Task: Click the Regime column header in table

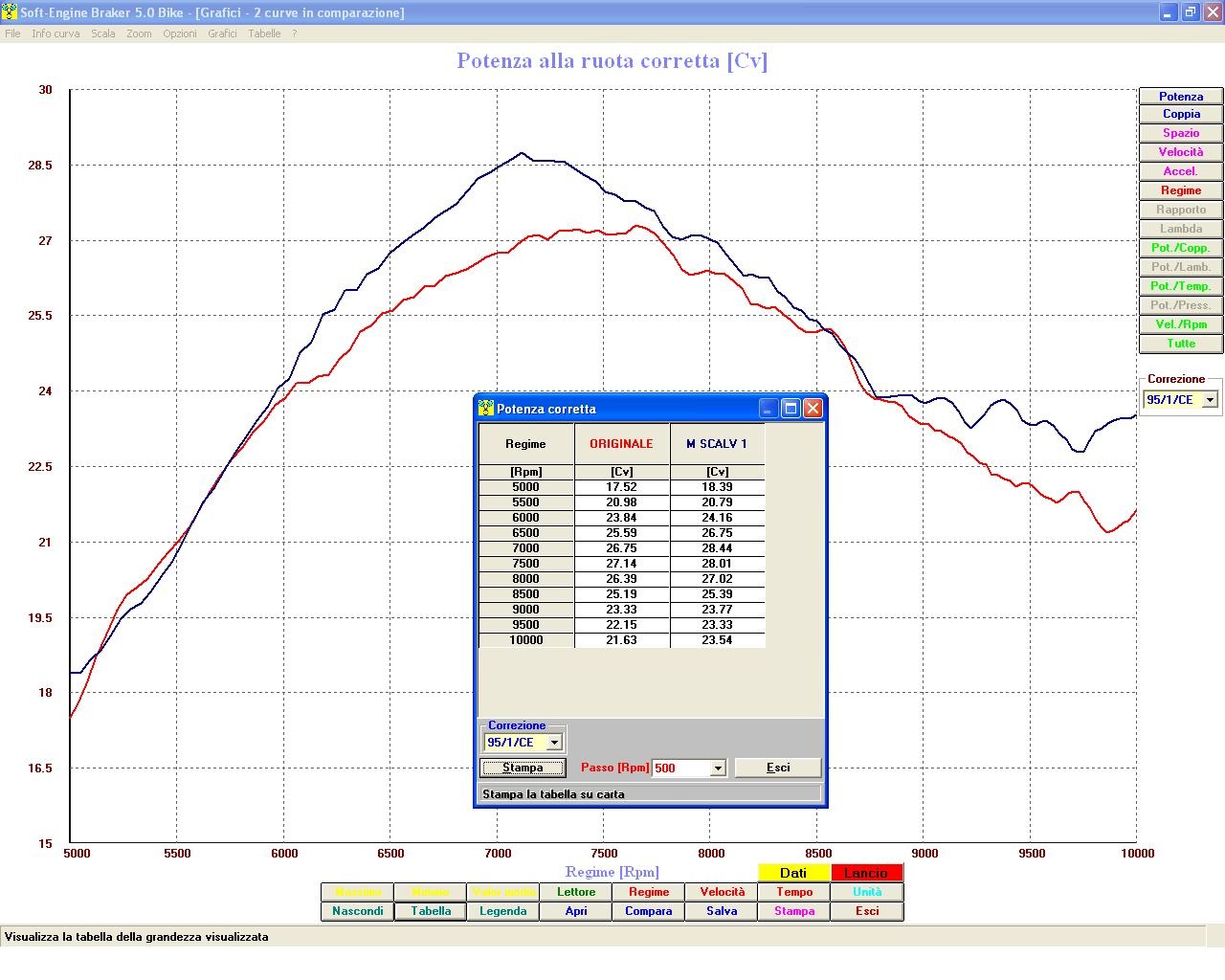Action: click(x=525, y=444)
